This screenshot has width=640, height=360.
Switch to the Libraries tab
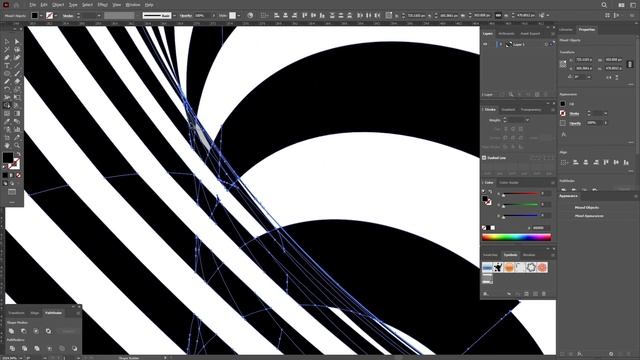click(x=566, y=30)
